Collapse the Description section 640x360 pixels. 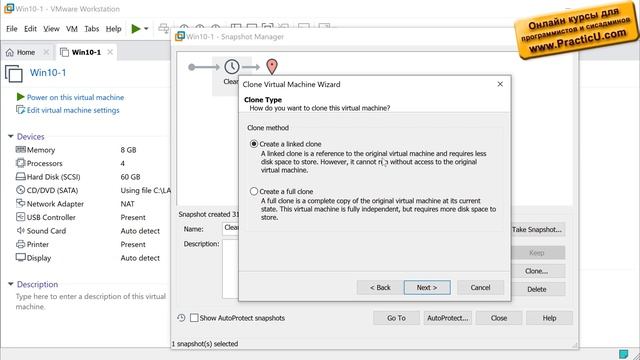11,284
